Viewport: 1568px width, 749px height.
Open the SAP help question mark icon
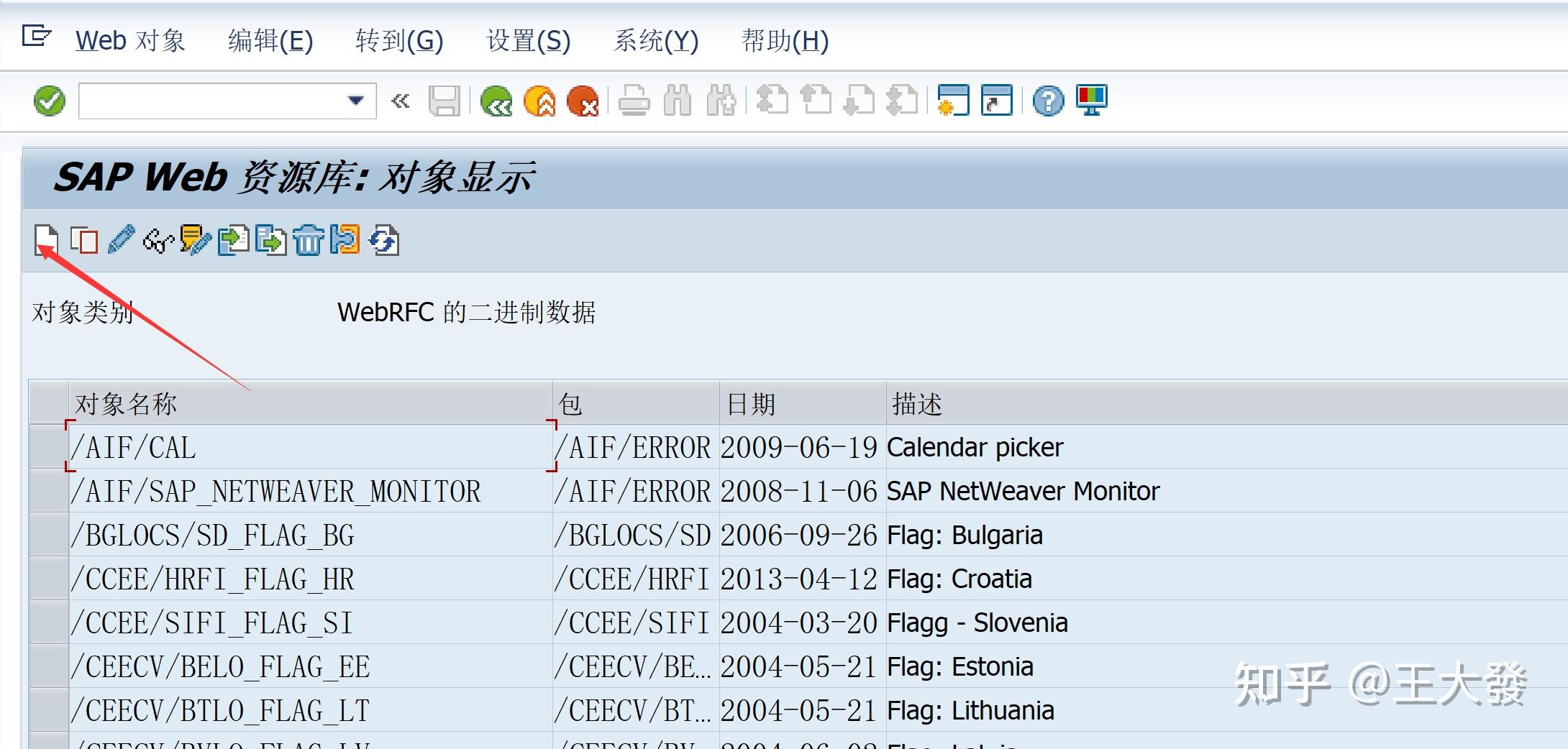(x=1047, y=101)
